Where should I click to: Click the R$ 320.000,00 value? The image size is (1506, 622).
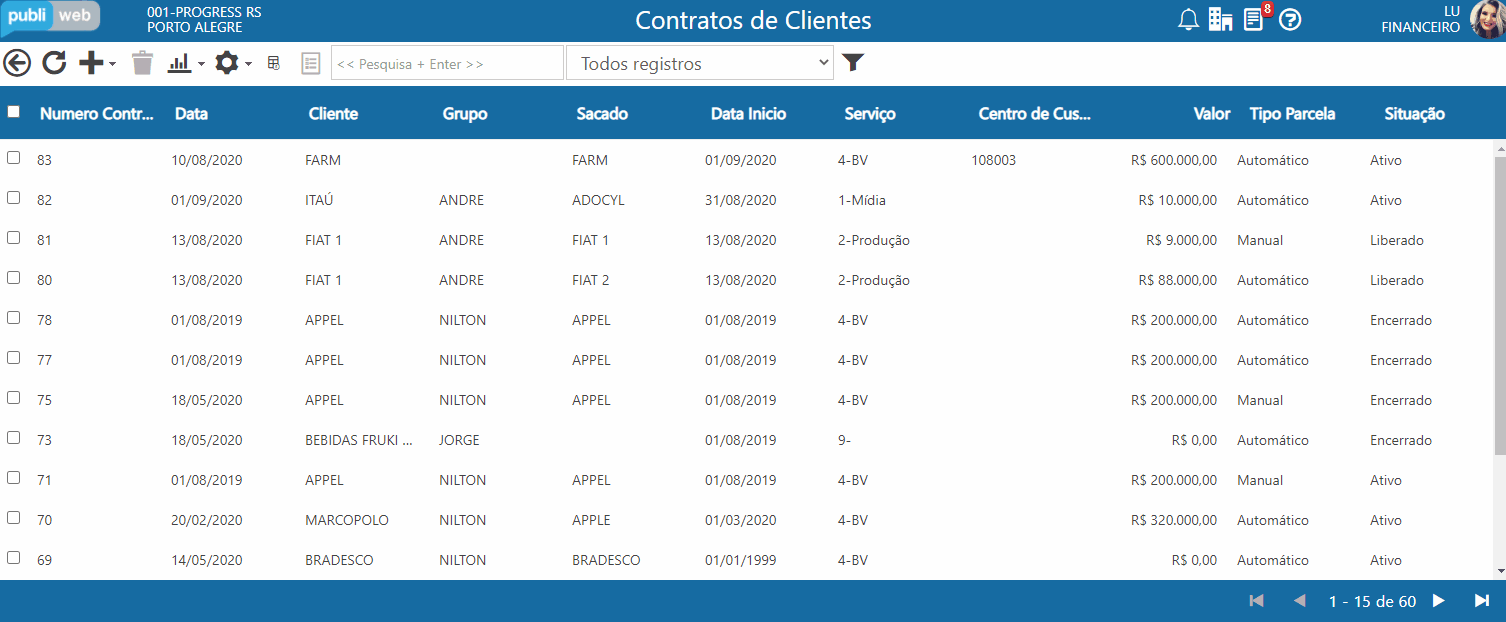pyautogui.click(x=1174, y=520)
